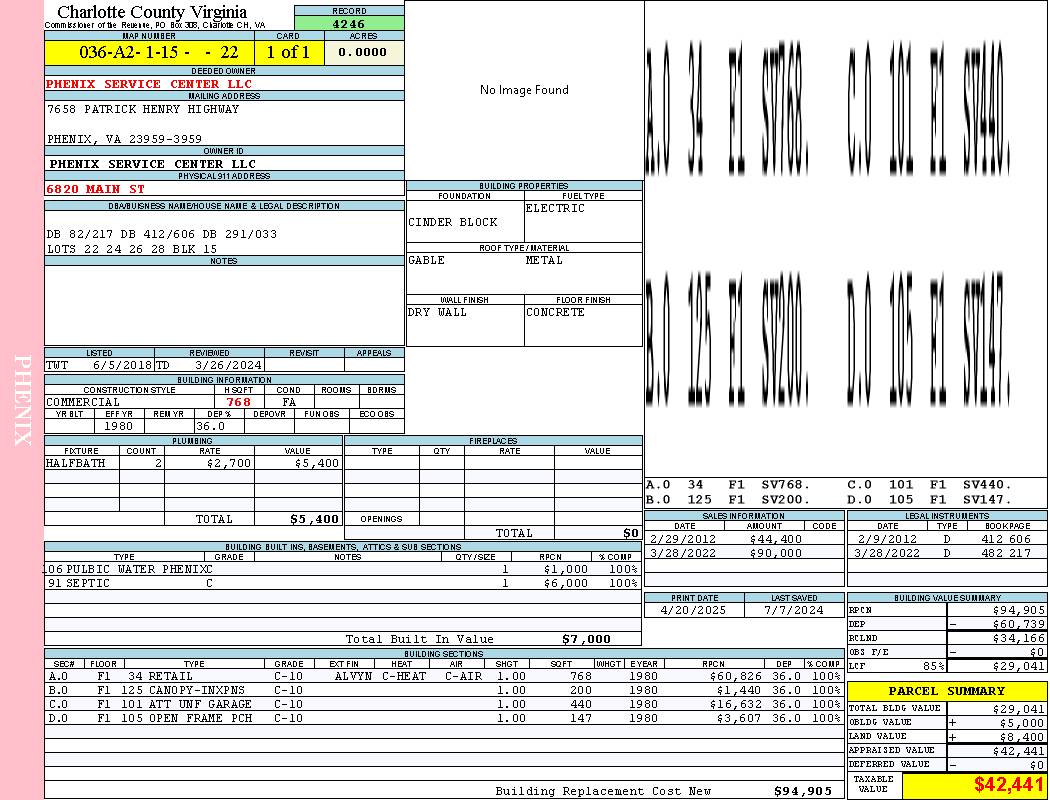The image size is (1050, 800).
Task: Click LOTS 22 24 26 28 BLK 15
Action: click(x=132, y=249)
